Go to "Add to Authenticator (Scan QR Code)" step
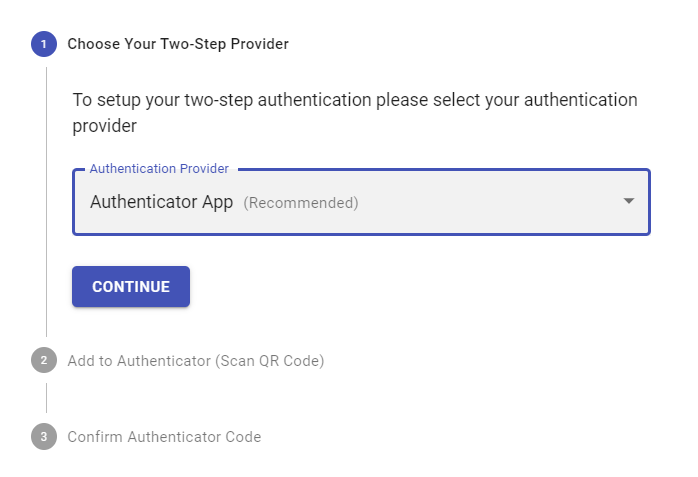Screen dimensions: 698x477 (x=195, y=361)
